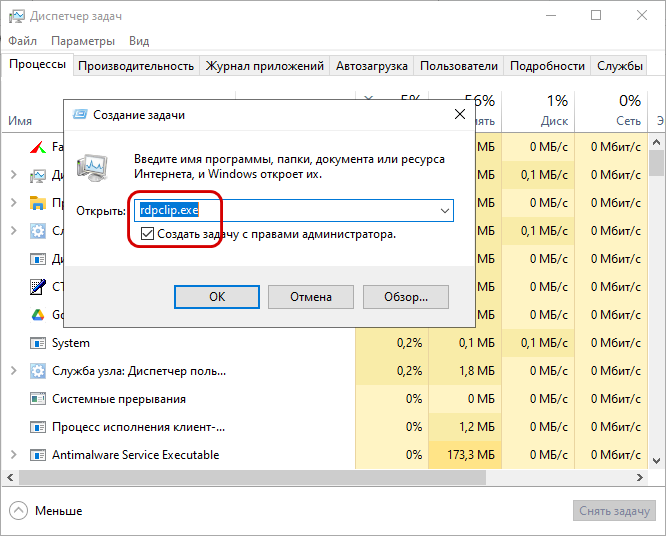The height and width of the screenshot is (536, 666).
Task: Click the Процесс исполнения клиент process icon
Action: (x=37, y=427)
